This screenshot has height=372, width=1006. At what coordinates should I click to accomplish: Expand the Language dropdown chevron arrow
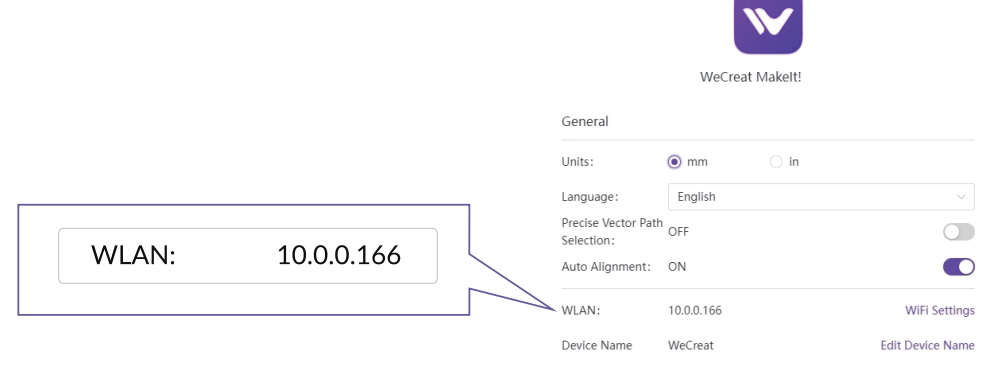click(961, 197)
